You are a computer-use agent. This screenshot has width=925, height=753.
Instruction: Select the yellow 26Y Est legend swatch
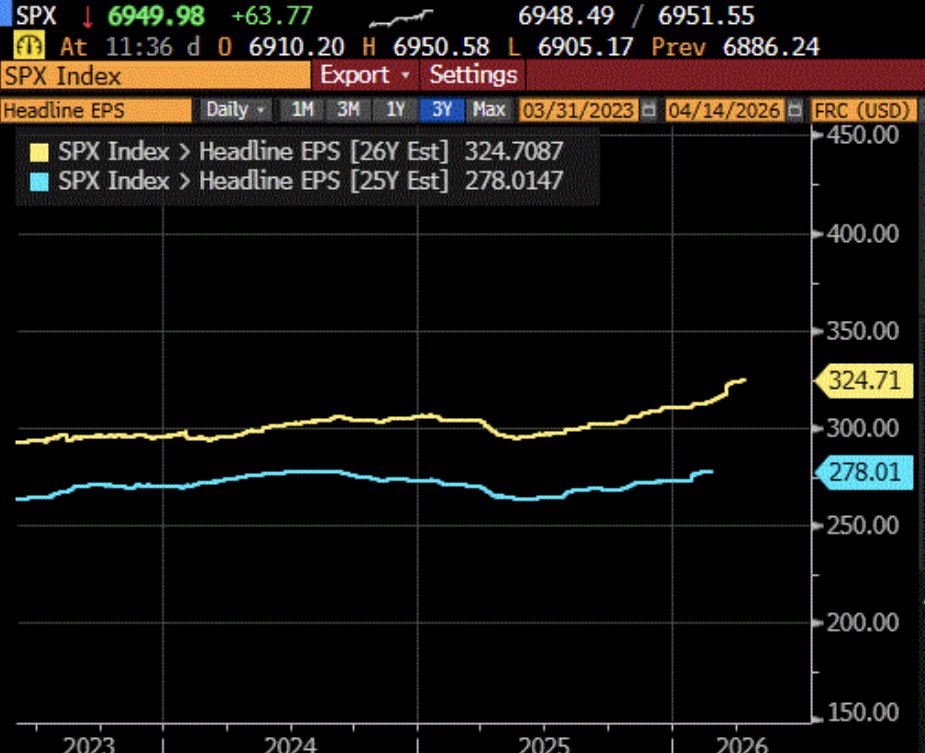[39, 152]
